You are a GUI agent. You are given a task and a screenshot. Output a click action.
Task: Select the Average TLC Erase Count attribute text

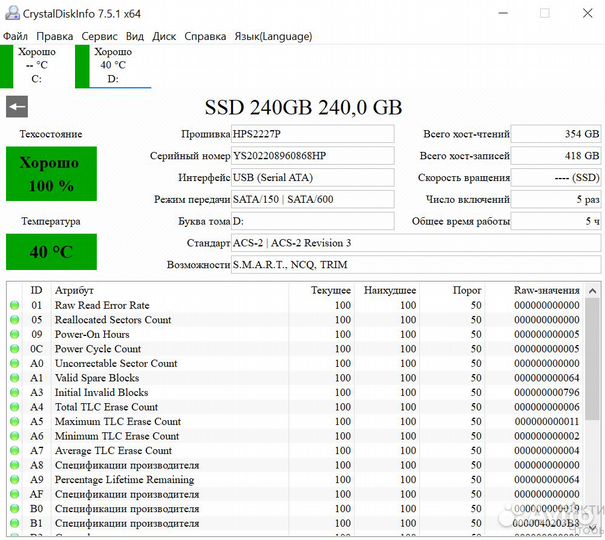(113, 451)
